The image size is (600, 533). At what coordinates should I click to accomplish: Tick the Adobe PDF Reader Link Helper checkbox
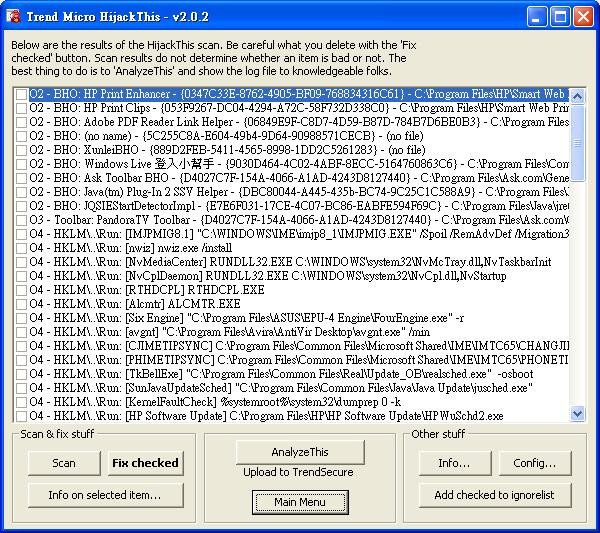(21, 122)
